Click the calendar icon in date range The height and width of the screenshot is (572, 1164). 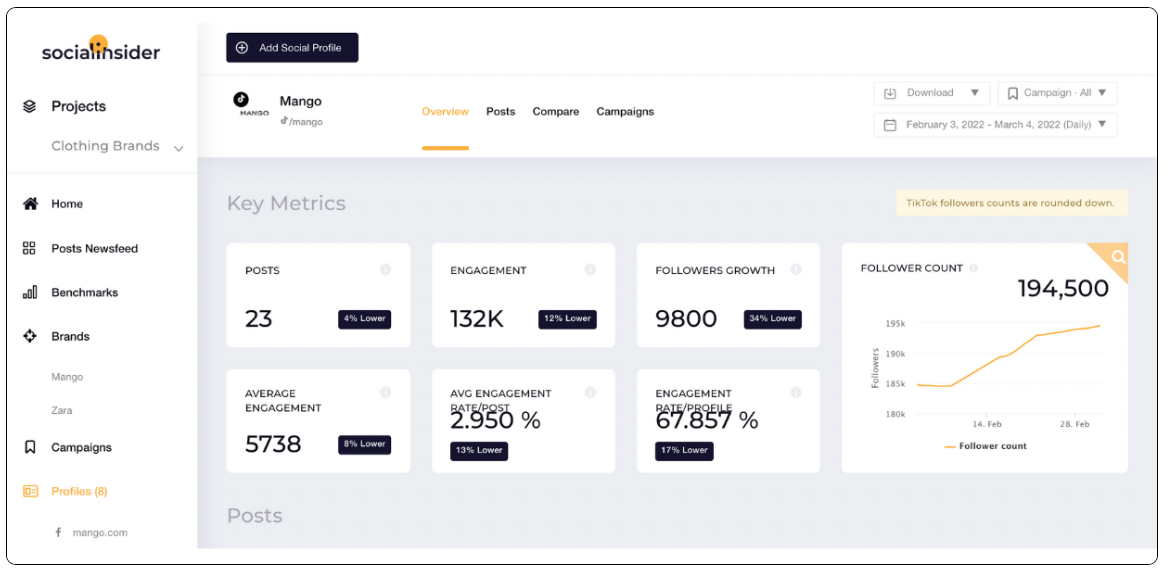coord(890,125)
